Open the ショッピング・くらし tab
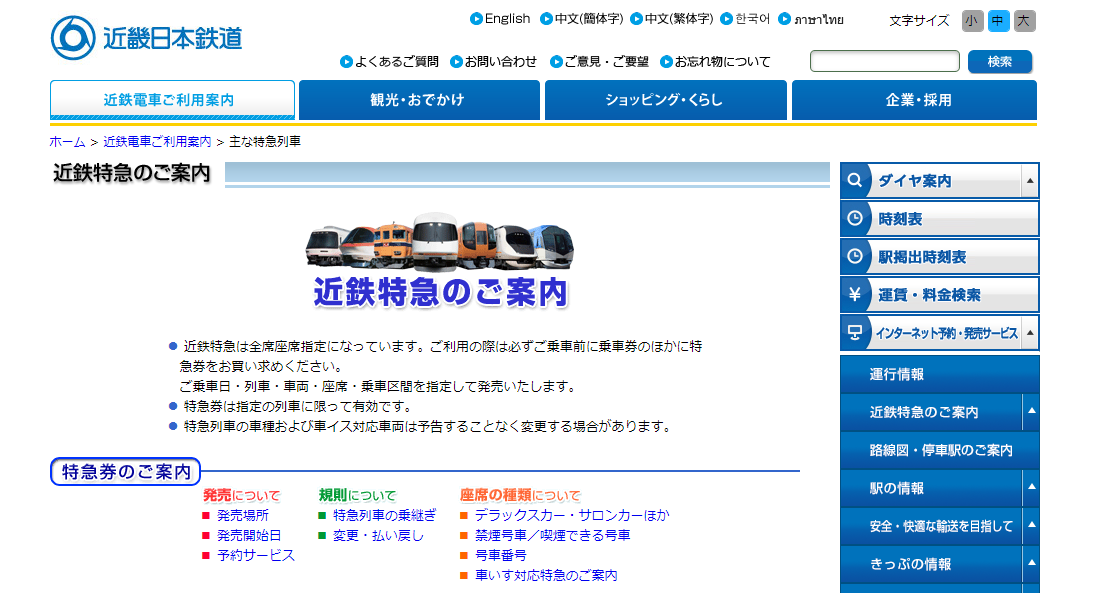This screenshot has width=1103, height=593. [x=665, y=100]
